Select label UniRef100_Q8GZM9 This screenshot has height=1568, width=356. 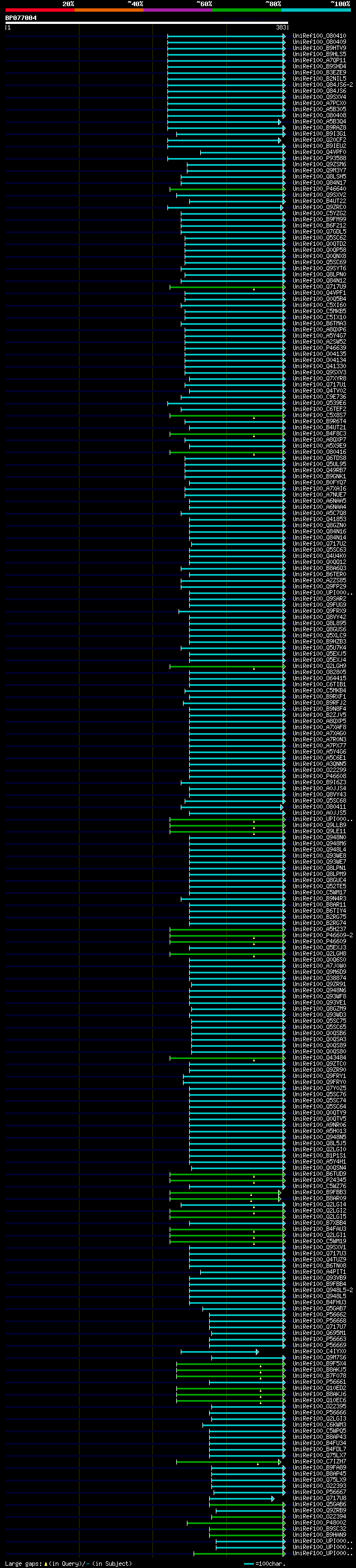[x=319, y=1009]
